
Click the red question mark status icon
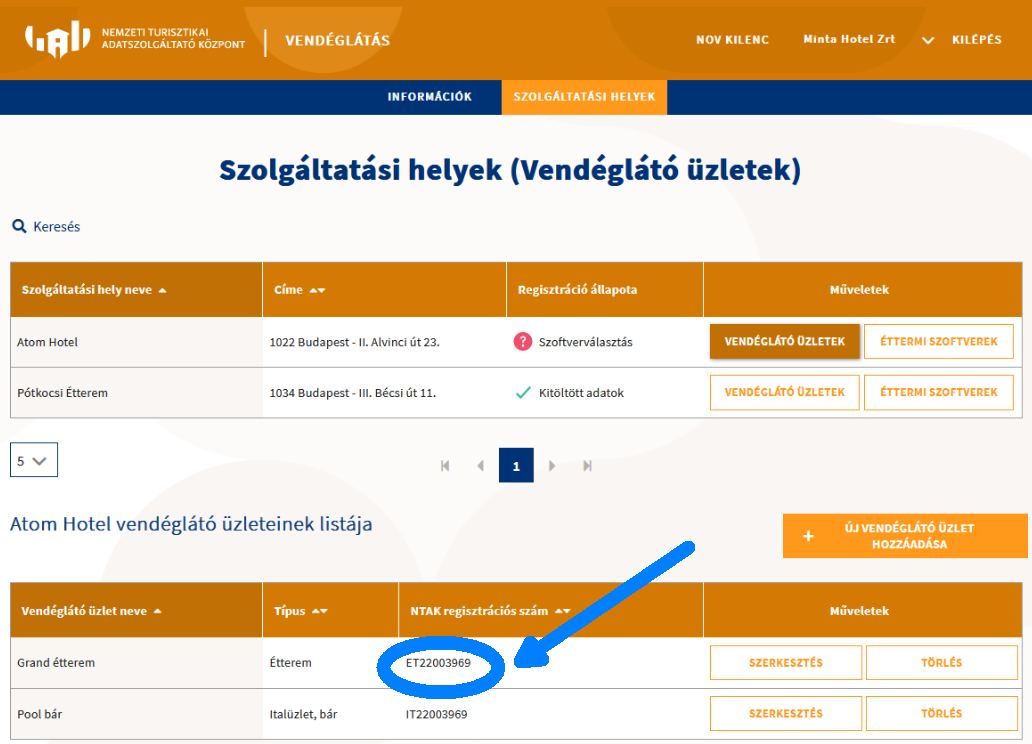click(522, 342)
